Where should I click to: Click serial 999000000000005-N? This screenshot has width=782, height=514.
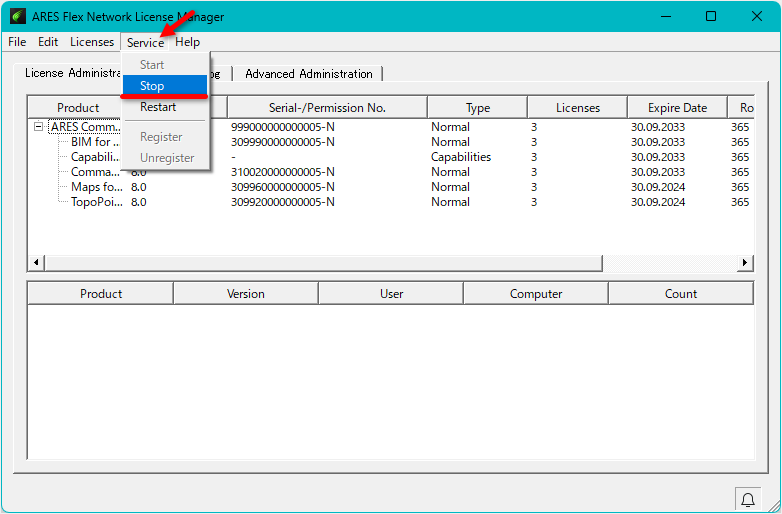click(x=282, y=127)
